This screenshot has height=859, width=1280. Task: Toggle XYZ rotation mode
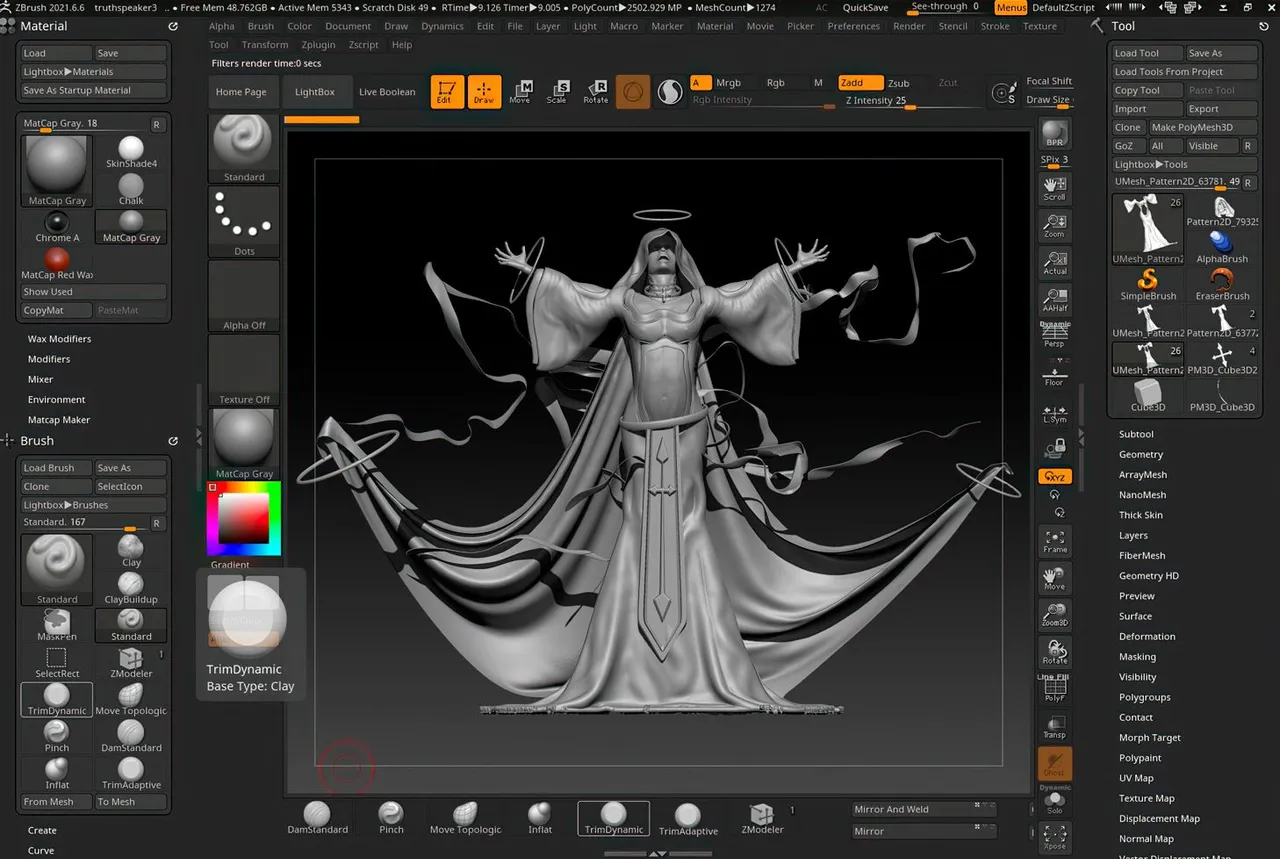pyautogui.click(x=1055, y=477)
